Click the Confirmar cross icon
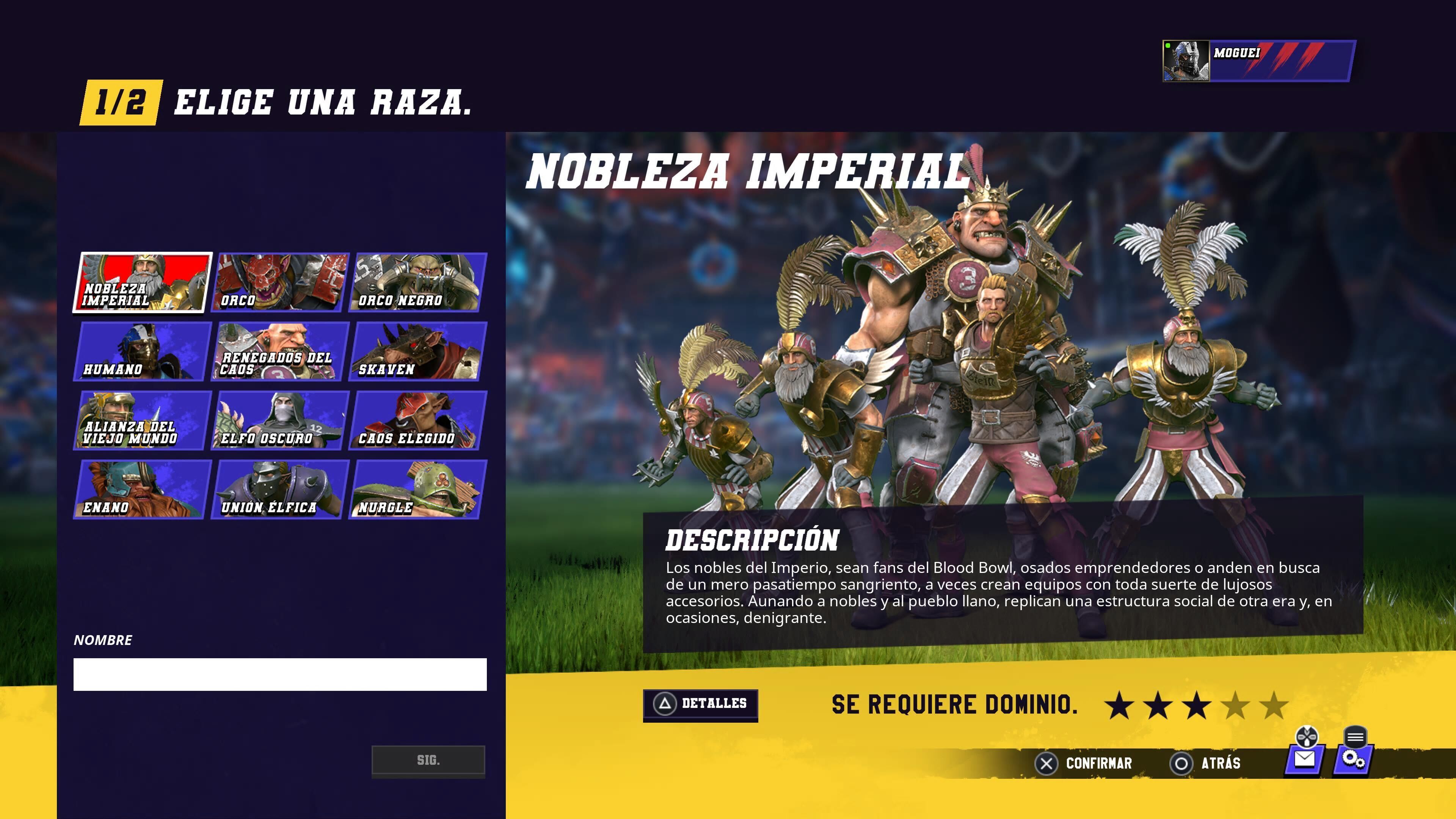The width and height of the screenshot is (1456, 819). click(x=1046, y=764)
